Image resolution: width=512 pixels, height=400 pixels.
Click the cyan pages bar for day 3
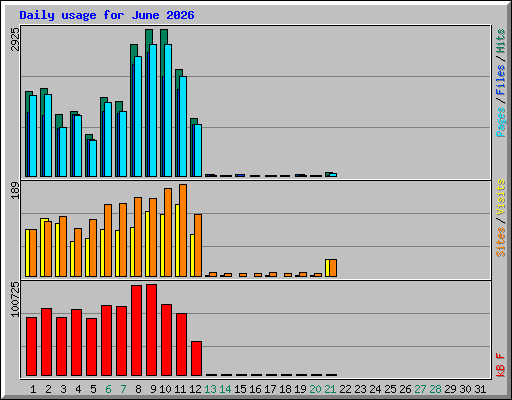point(63,152)
